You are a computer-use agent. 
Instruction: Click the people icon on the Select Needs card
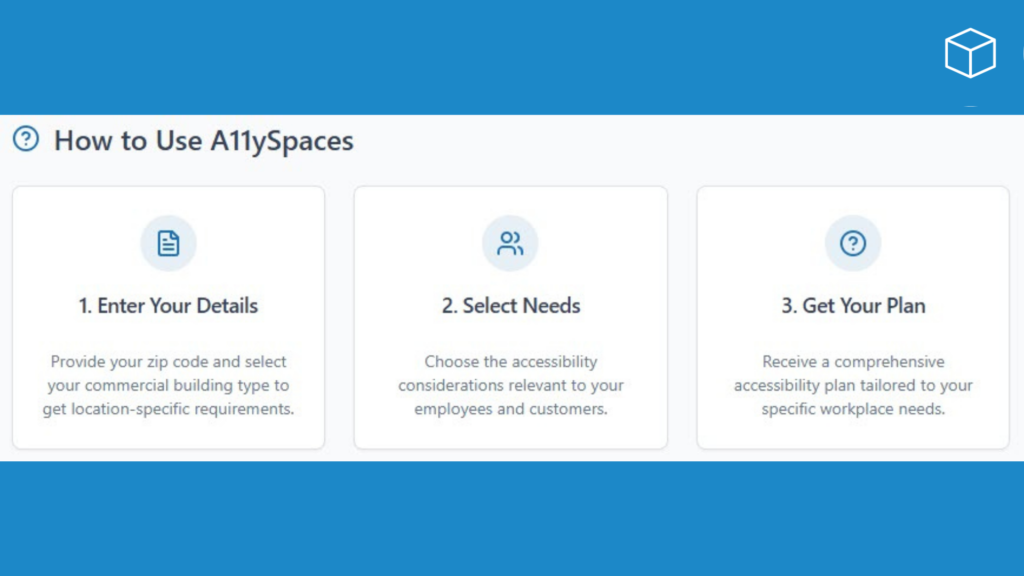[510, 242]
